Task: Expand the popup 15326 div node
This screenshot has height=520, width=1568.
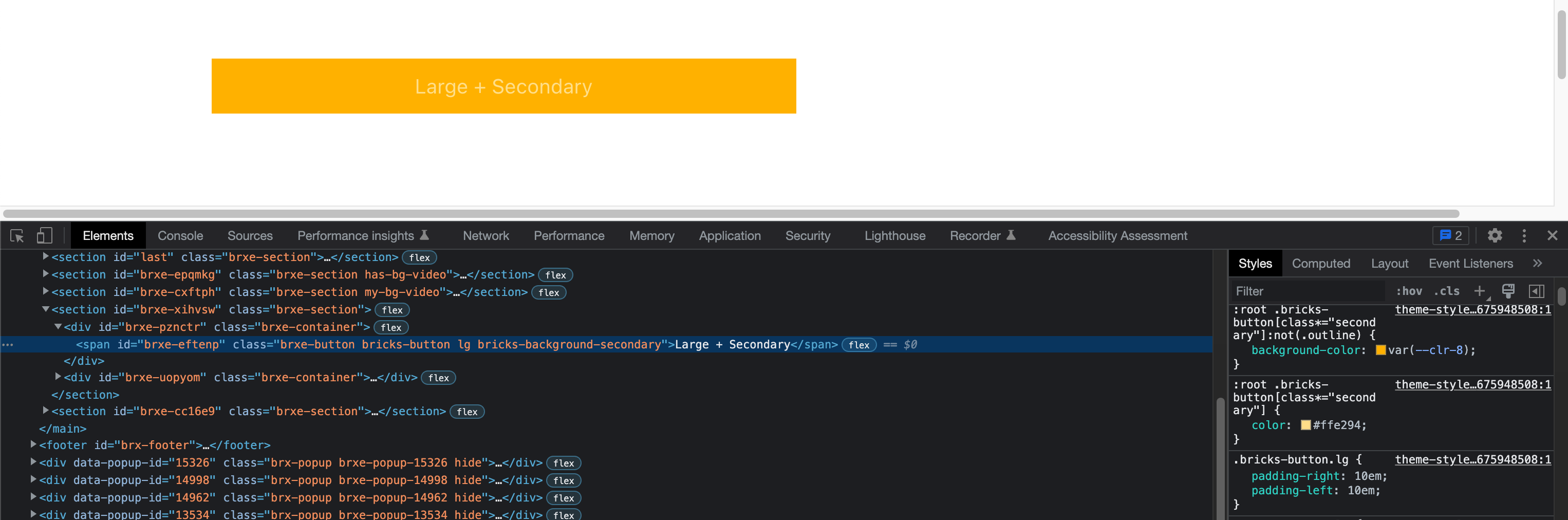Action: tap(33, 462)
